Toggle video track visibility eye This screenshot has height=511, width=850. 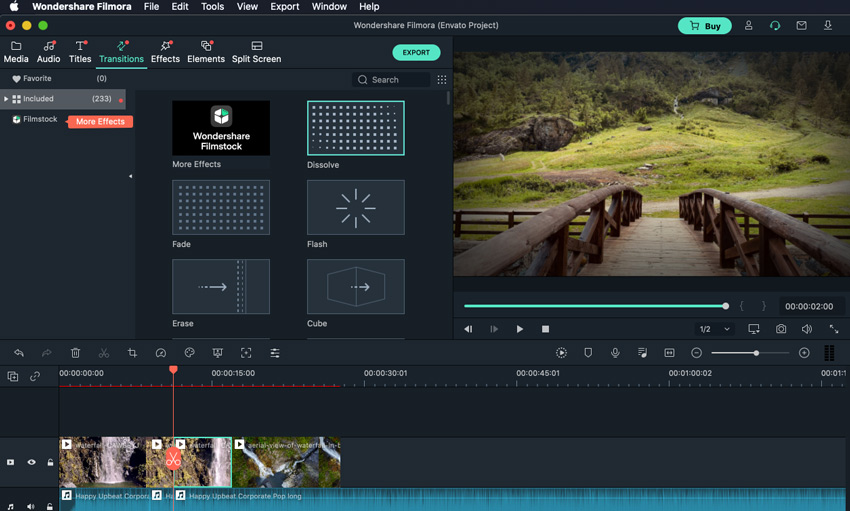[x=31, y=462]
